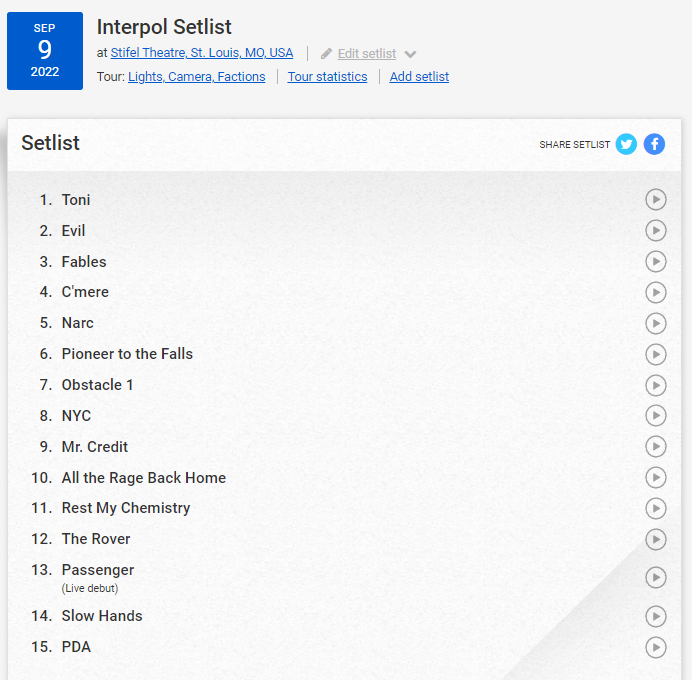The image size is (692, 680).
Task: Open Lights, Camera, Factions tour link
Action: 197,77
